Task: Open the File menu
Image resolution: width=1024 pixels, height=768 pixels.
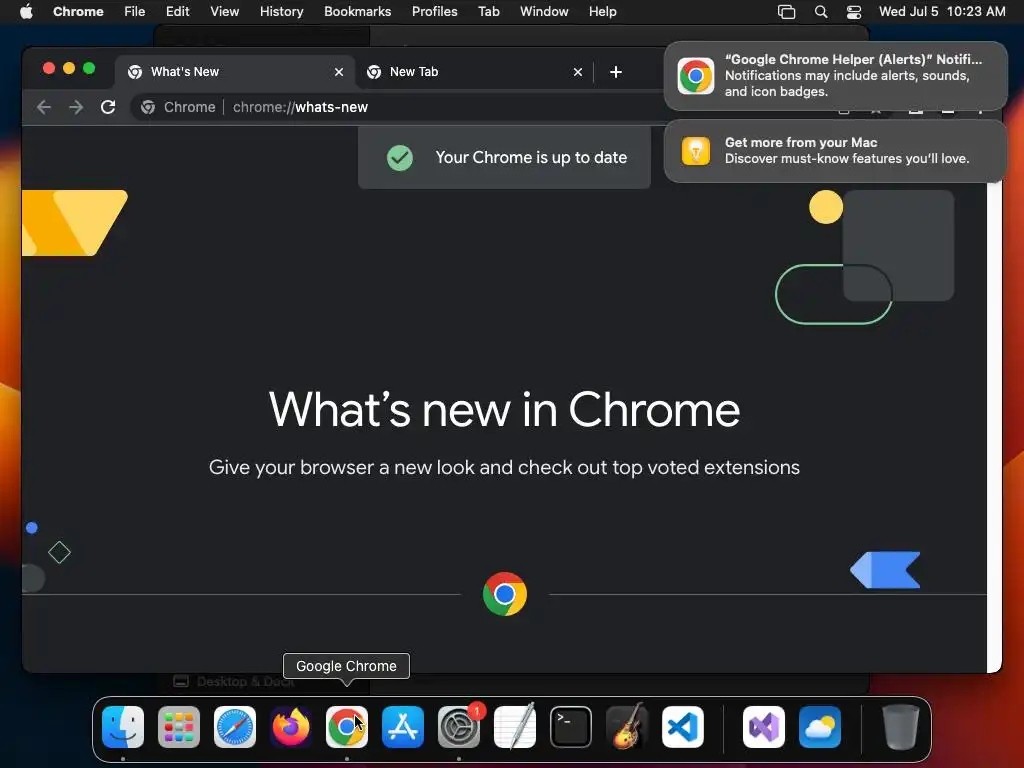Action: 135,11
